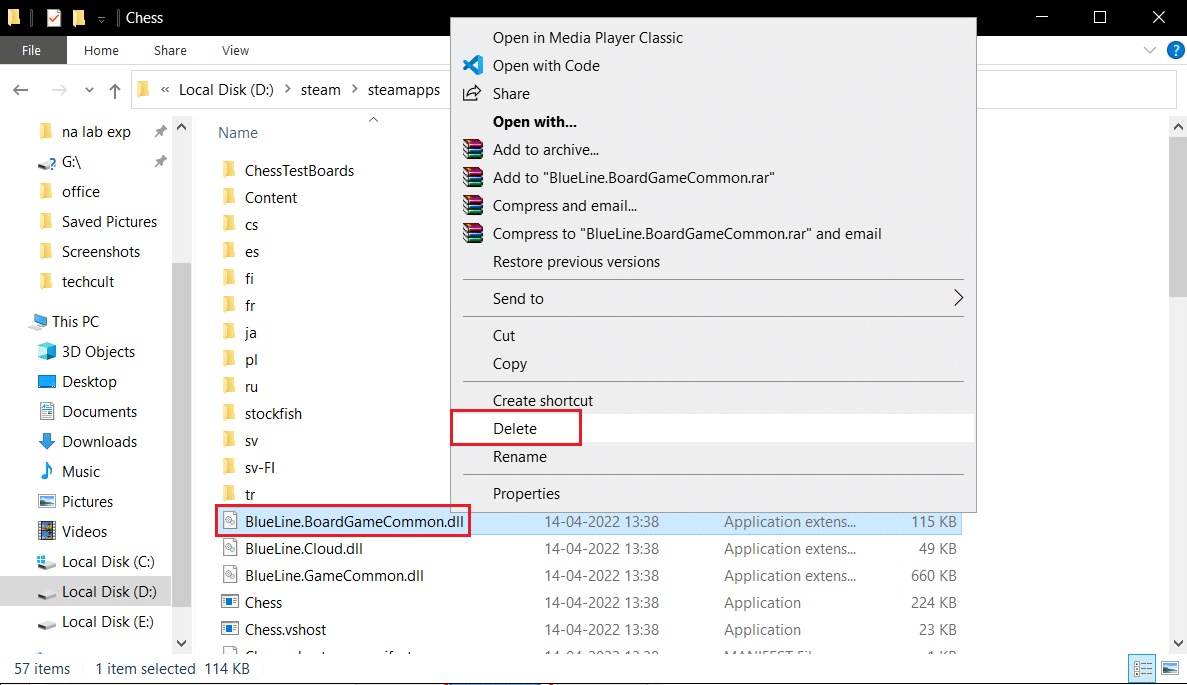This screenshot has width=1187, height=685.
Task: Click Open with... in context menu
Action: (534, 121)
